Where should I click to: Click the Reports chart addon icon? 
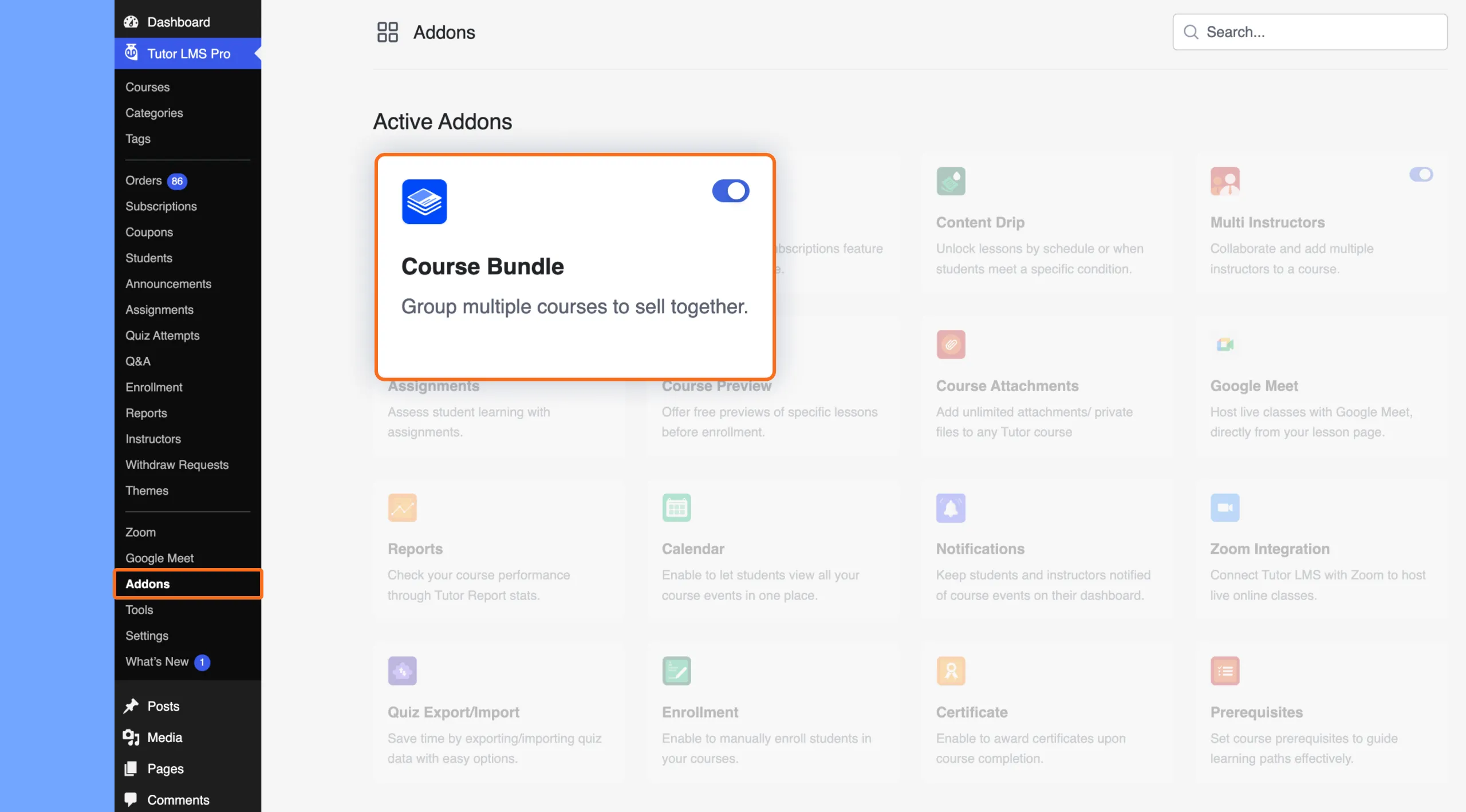pyautogui.click(x=402, y=507)
